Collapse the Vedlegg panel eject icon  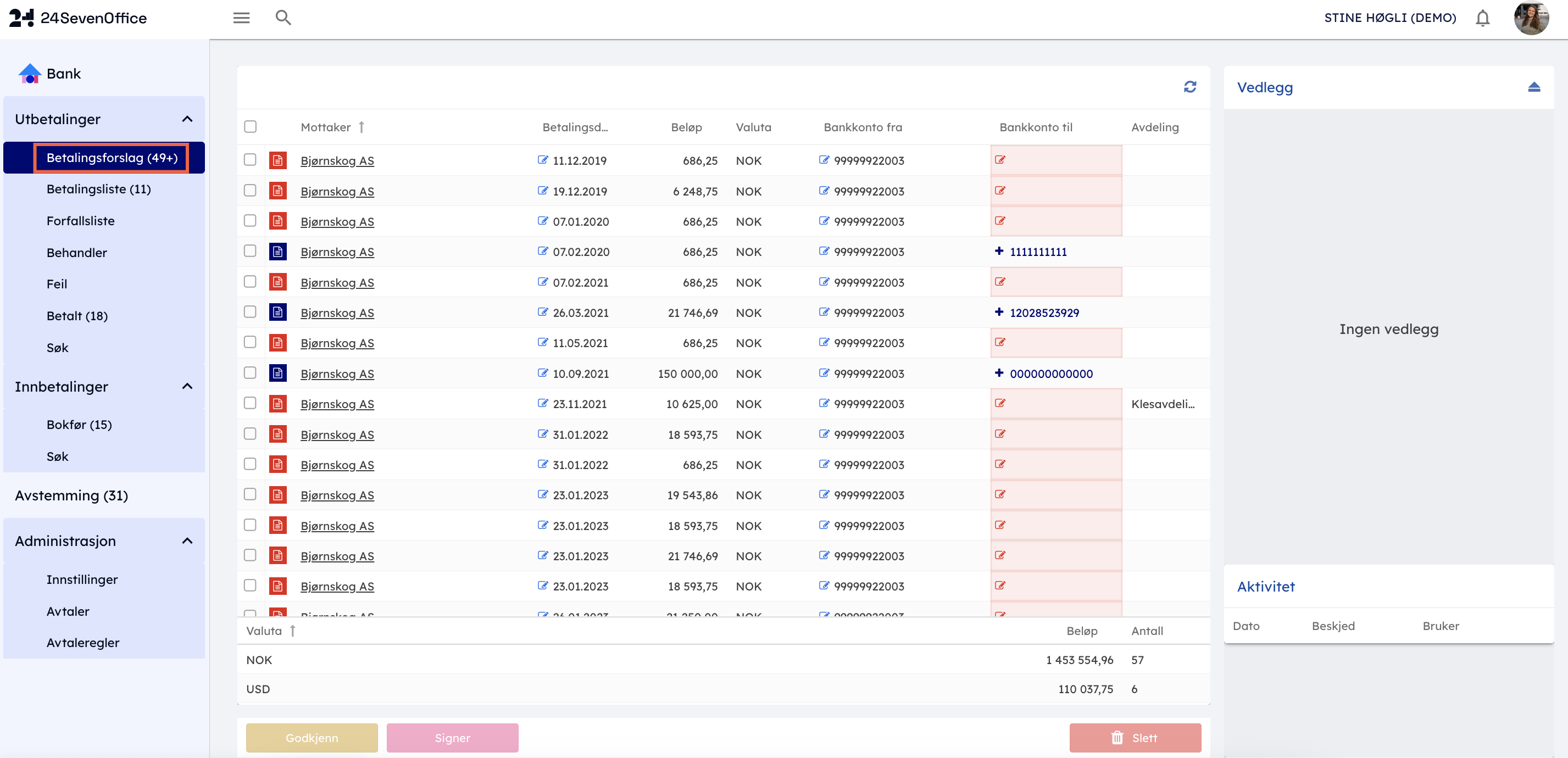pos(1533,87)
